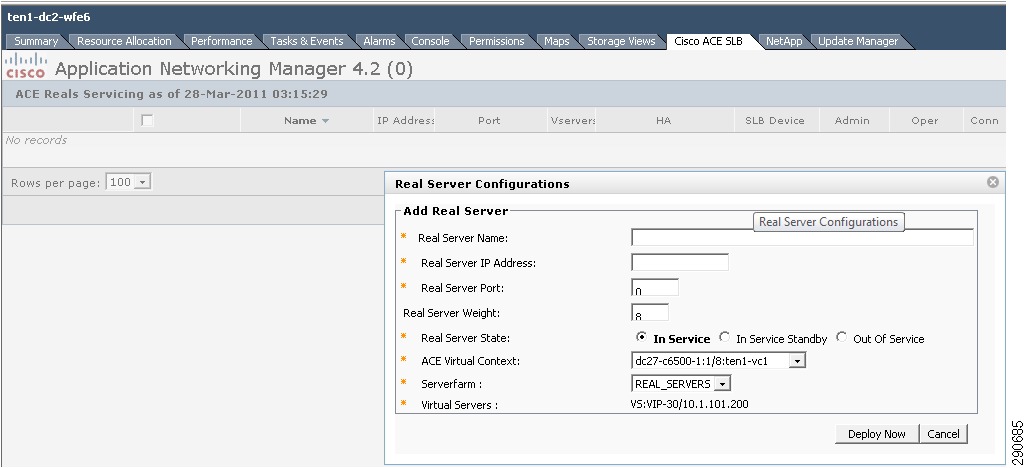Click into the Real Server Port field
Image resolution: width=1025 pixels, height=468 pixels.
655,287
